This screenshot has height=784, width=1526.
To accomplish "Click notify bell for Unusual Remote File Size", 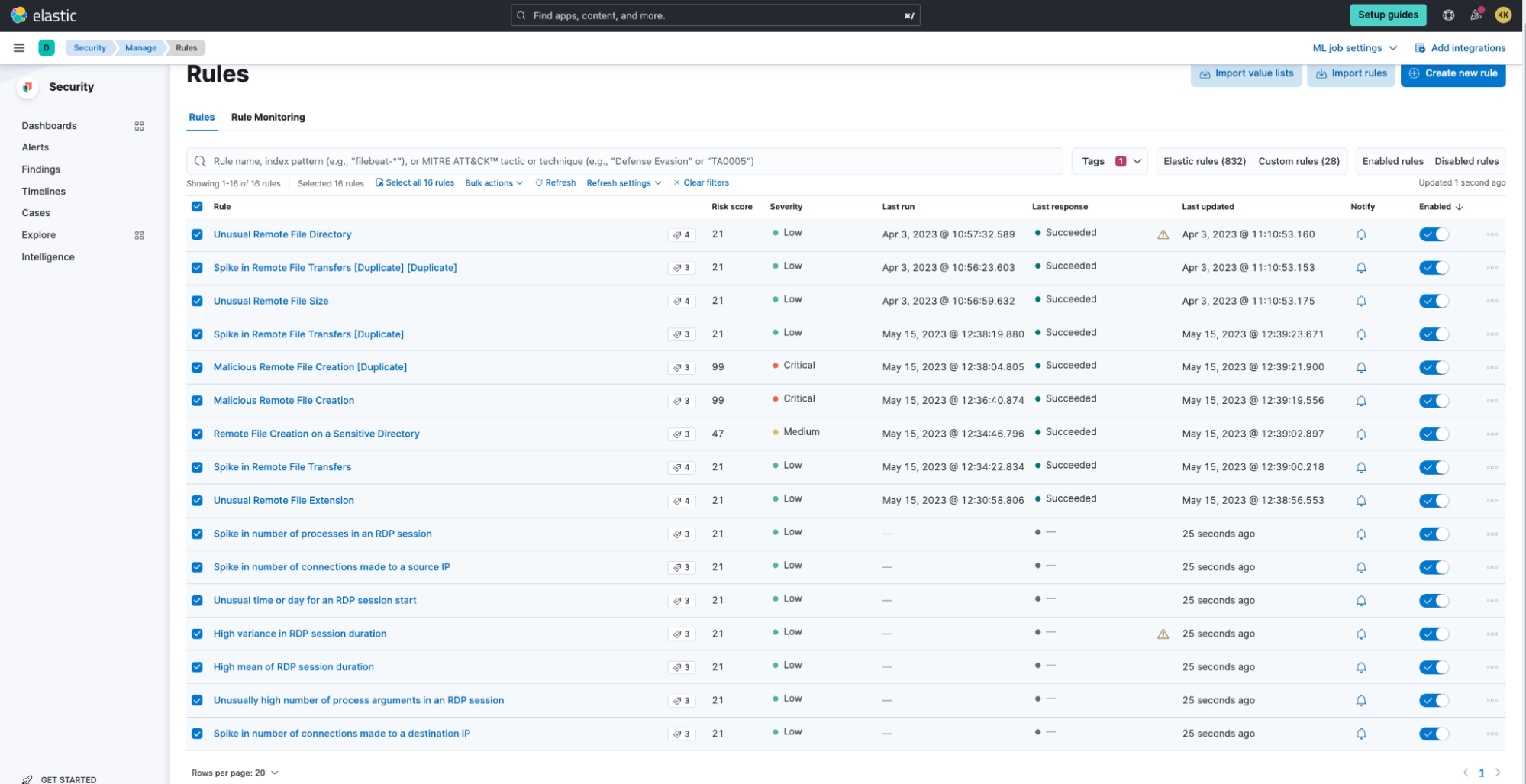I will pos(1361,301).
